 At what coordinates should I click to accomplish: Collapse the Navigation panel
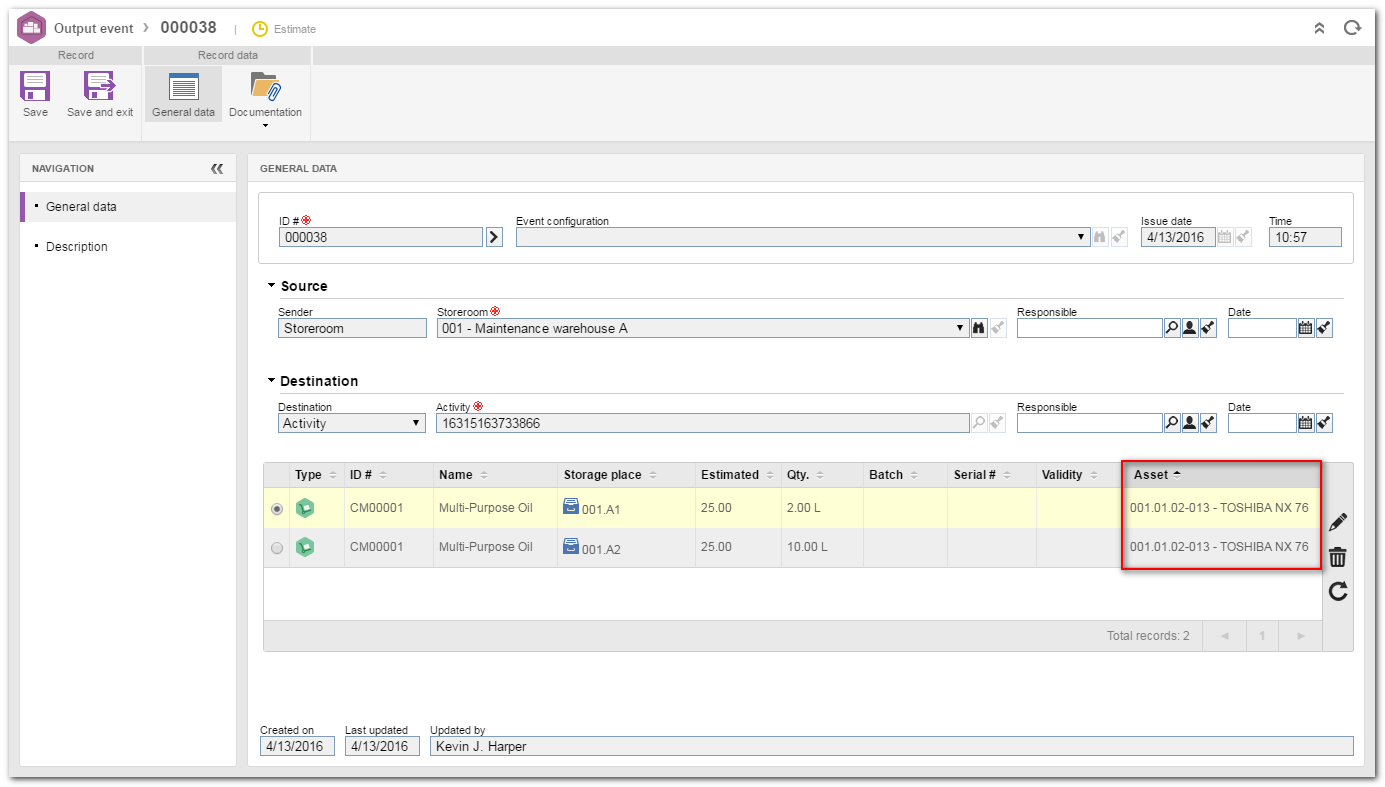click(x=217, y=169)
